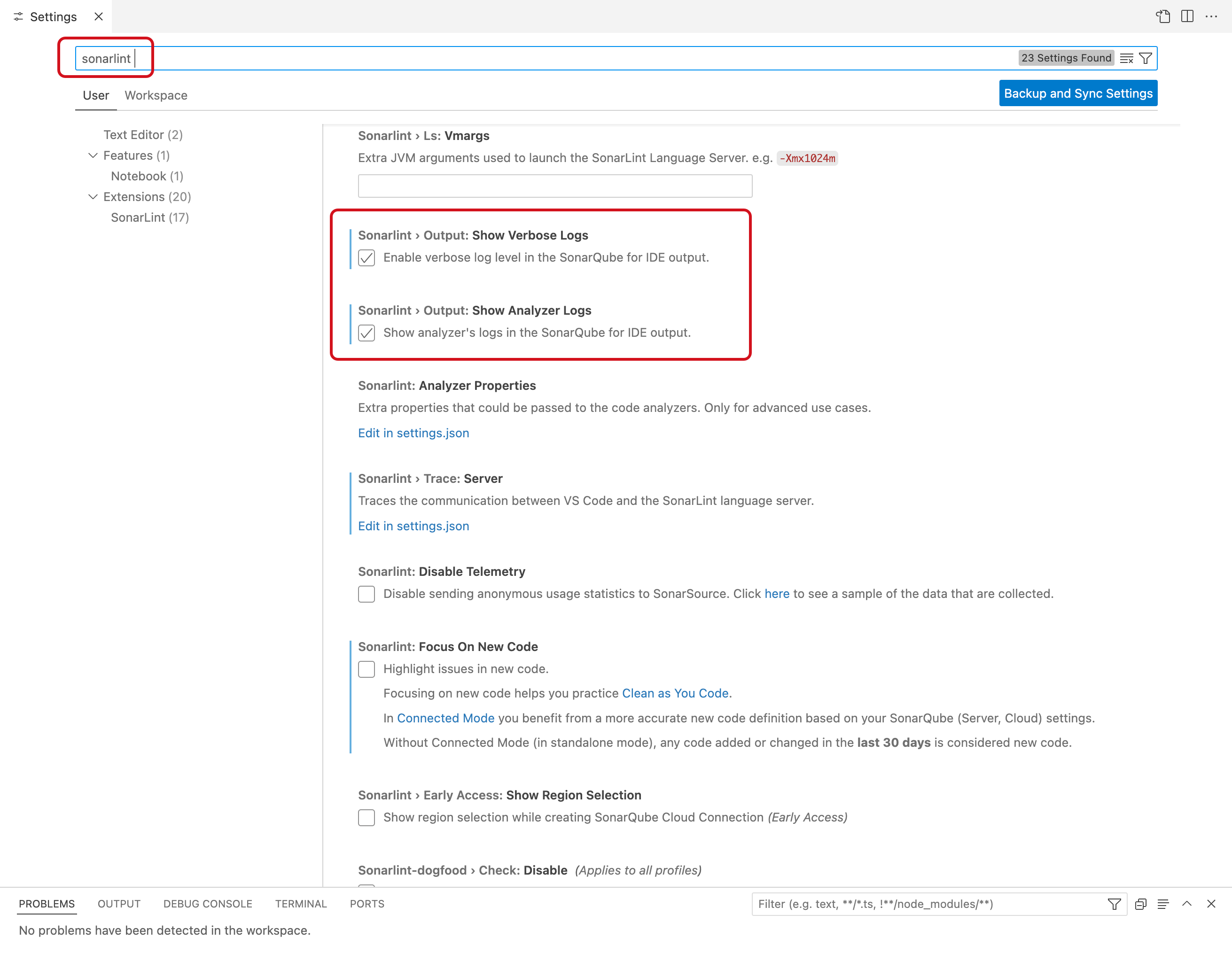This screenshot has height=961, width=1232.
Task: Switch to the Workspace settings tab
Action: tap(156, 95)
